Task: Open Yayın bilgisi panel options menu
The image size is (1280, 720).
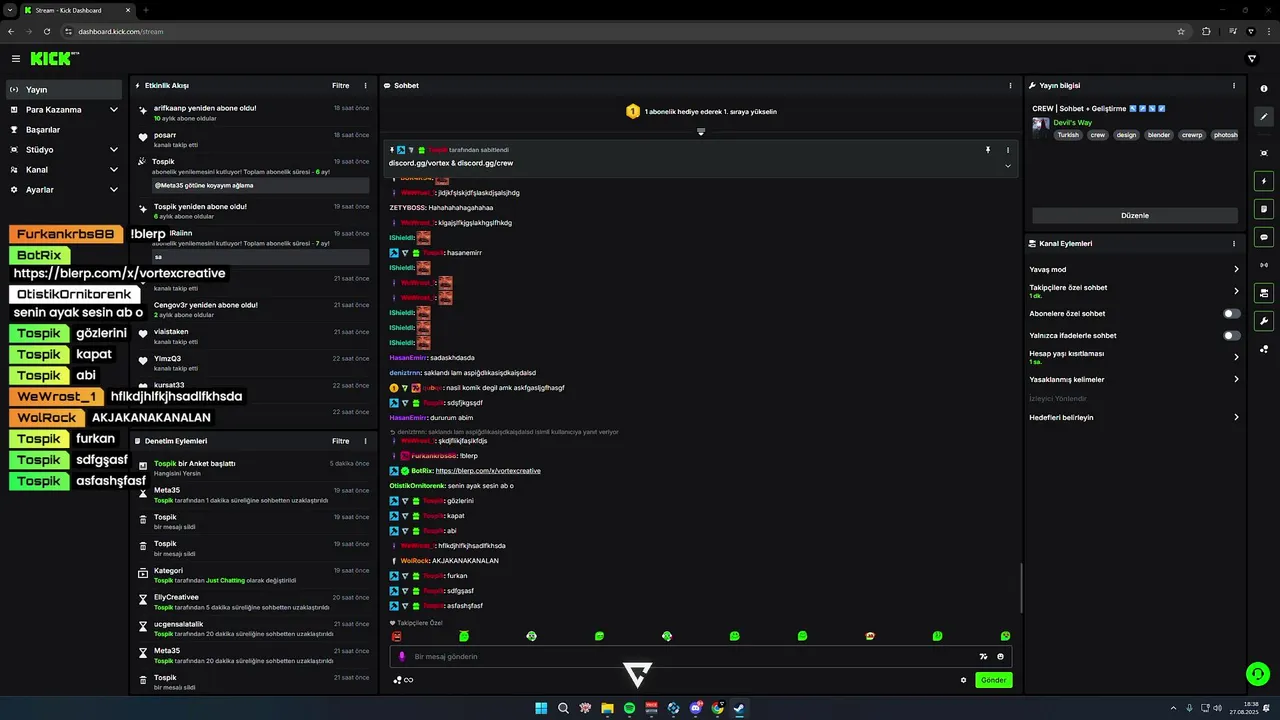Action: 1234,86
